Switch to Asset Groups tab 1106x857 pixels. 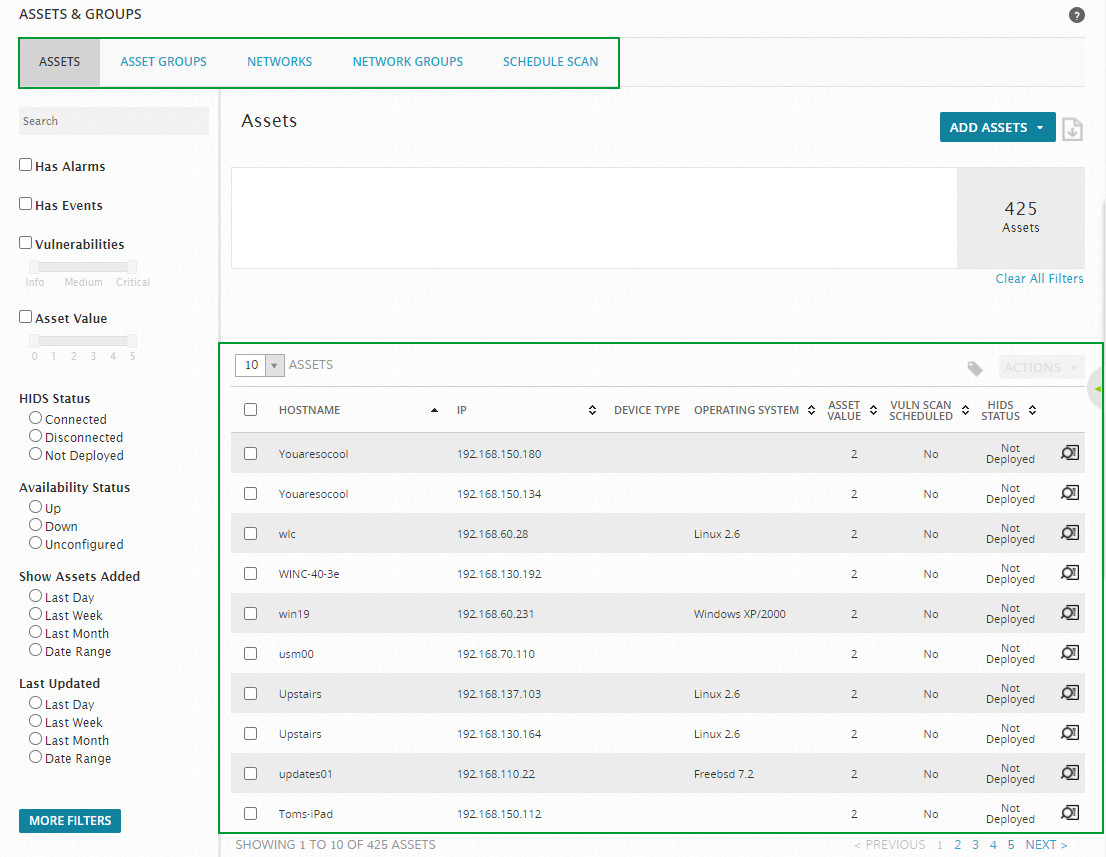[164, 62]
